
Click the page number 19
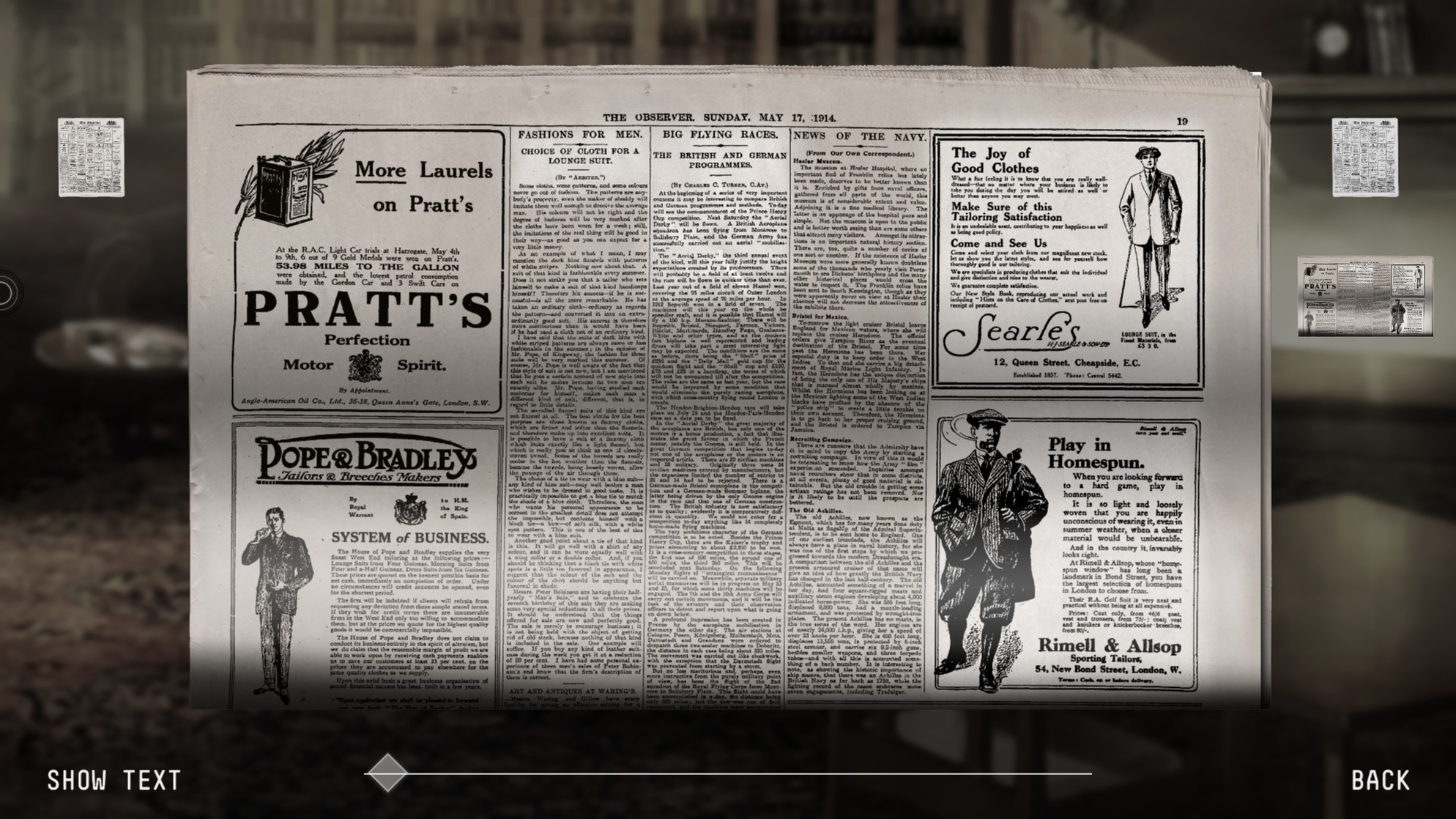click(x=1182, y=122)
